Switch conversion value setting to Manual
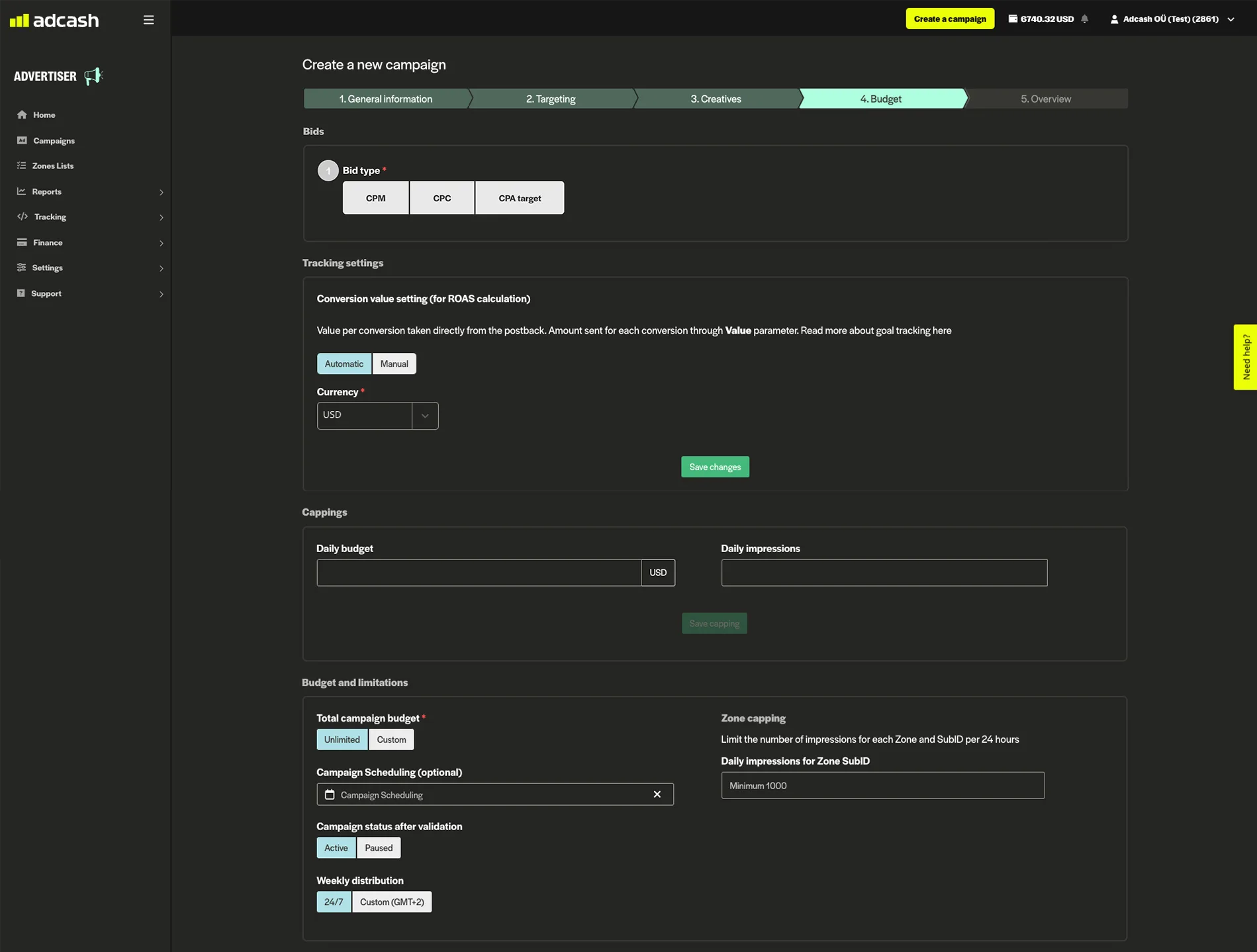1257x952 pixels. pos(394,363)
